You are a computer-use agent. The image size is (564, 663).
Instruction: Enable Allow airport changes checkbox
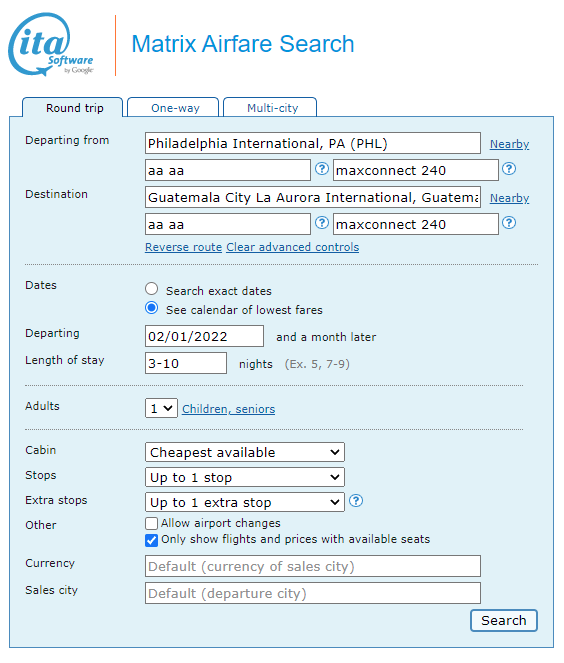pyautogui.click(x=151, y=523)
